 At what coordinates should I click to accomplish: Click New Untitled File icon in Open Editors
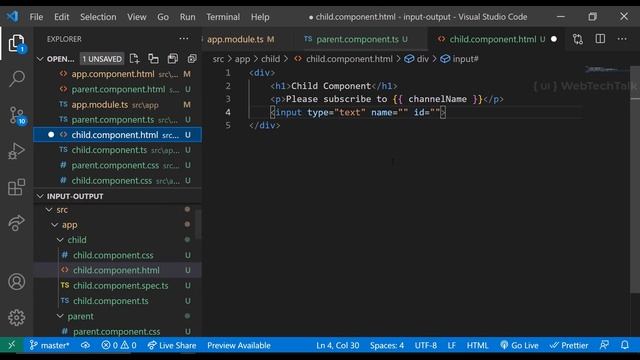tap(134, 59)
